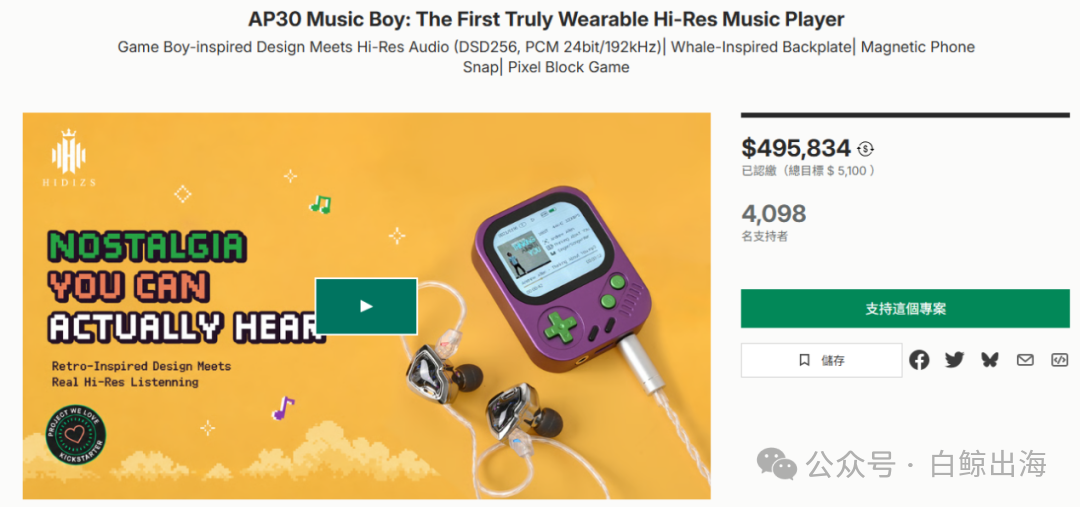Open the embed code icon
Image resolution: width=1080 pixels, height=507 pixels.
pos(1059,360)
